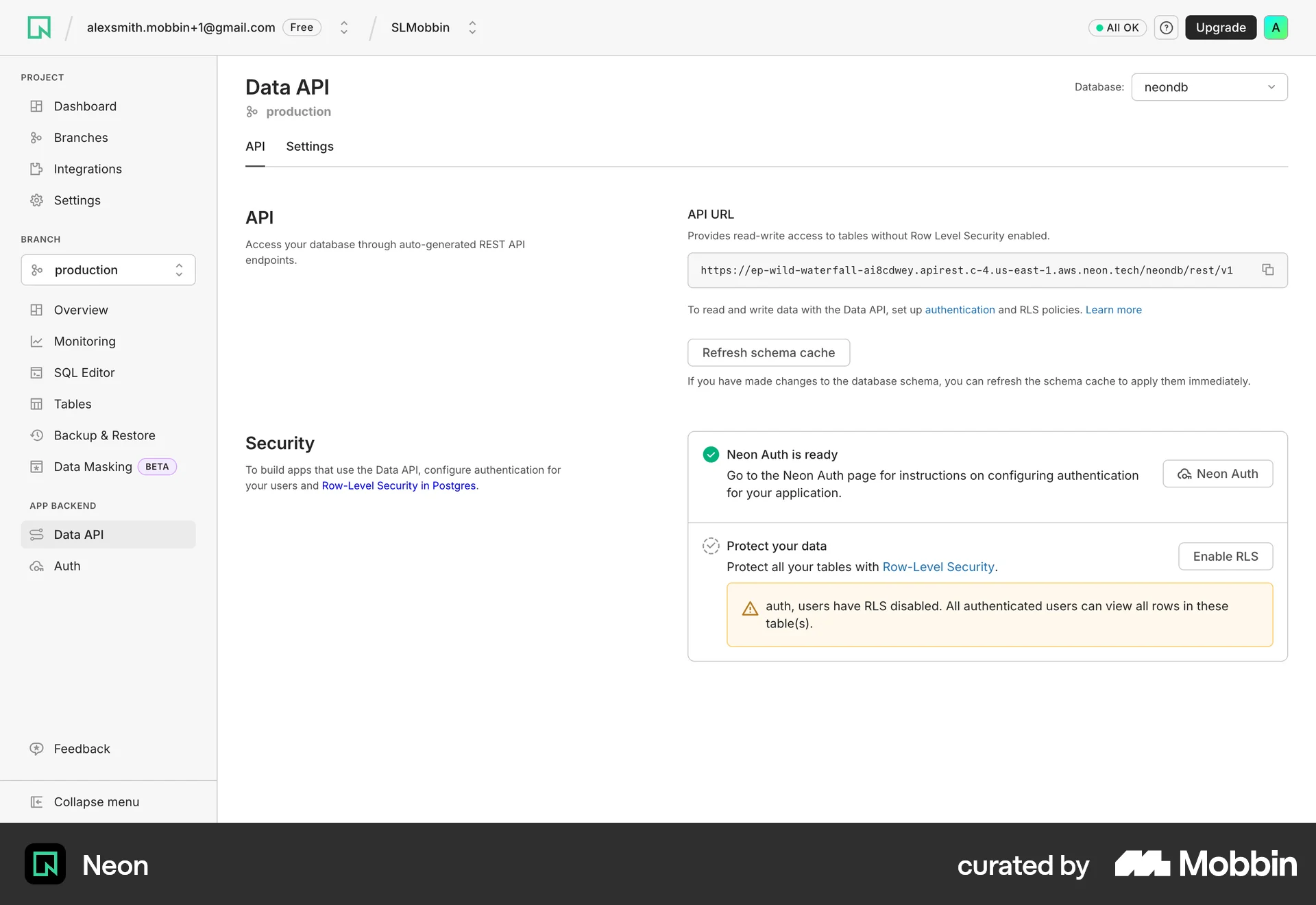Click the Tables icon in sidebar
The image size is (1316, 905).
pyautogui.click(x=36, y=405)
